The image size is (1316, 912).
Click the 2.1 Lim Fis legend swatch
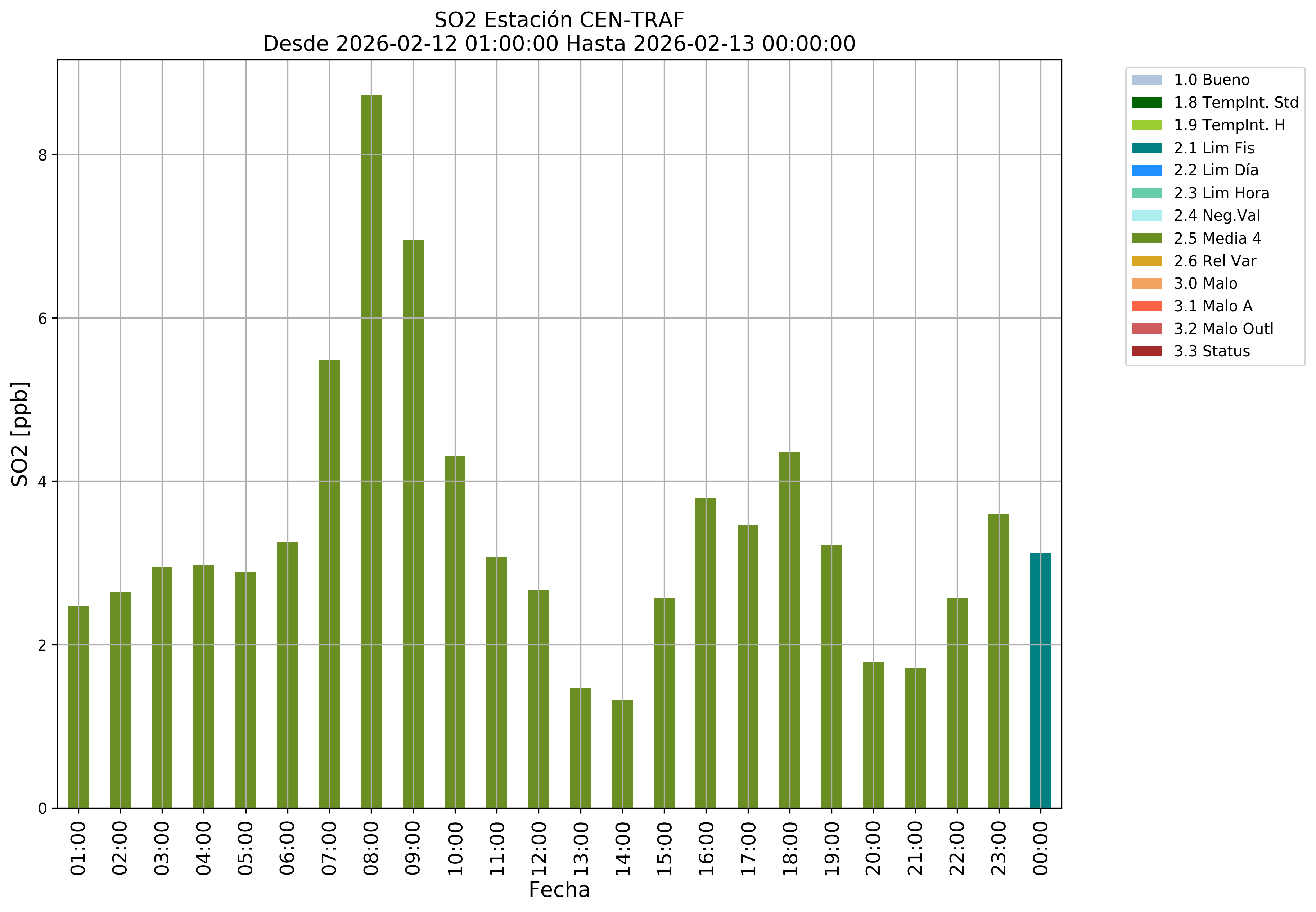pos(1146,148)
